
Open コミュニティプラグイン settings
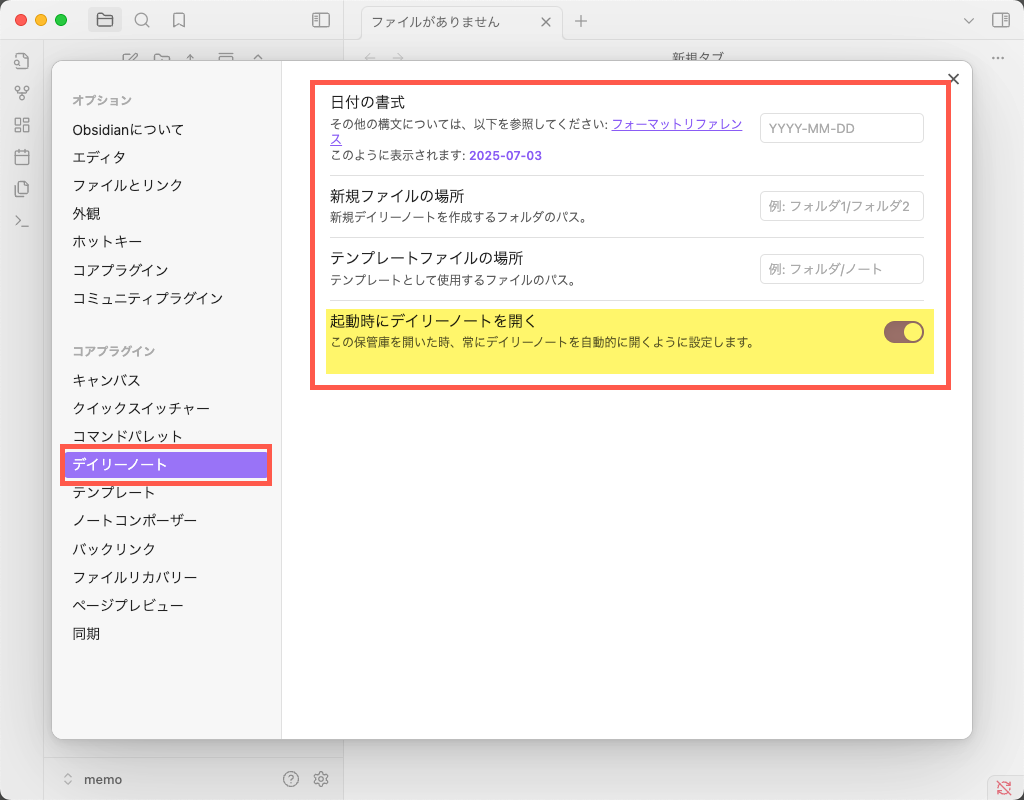pyautogui.click(x=148, y=298)
